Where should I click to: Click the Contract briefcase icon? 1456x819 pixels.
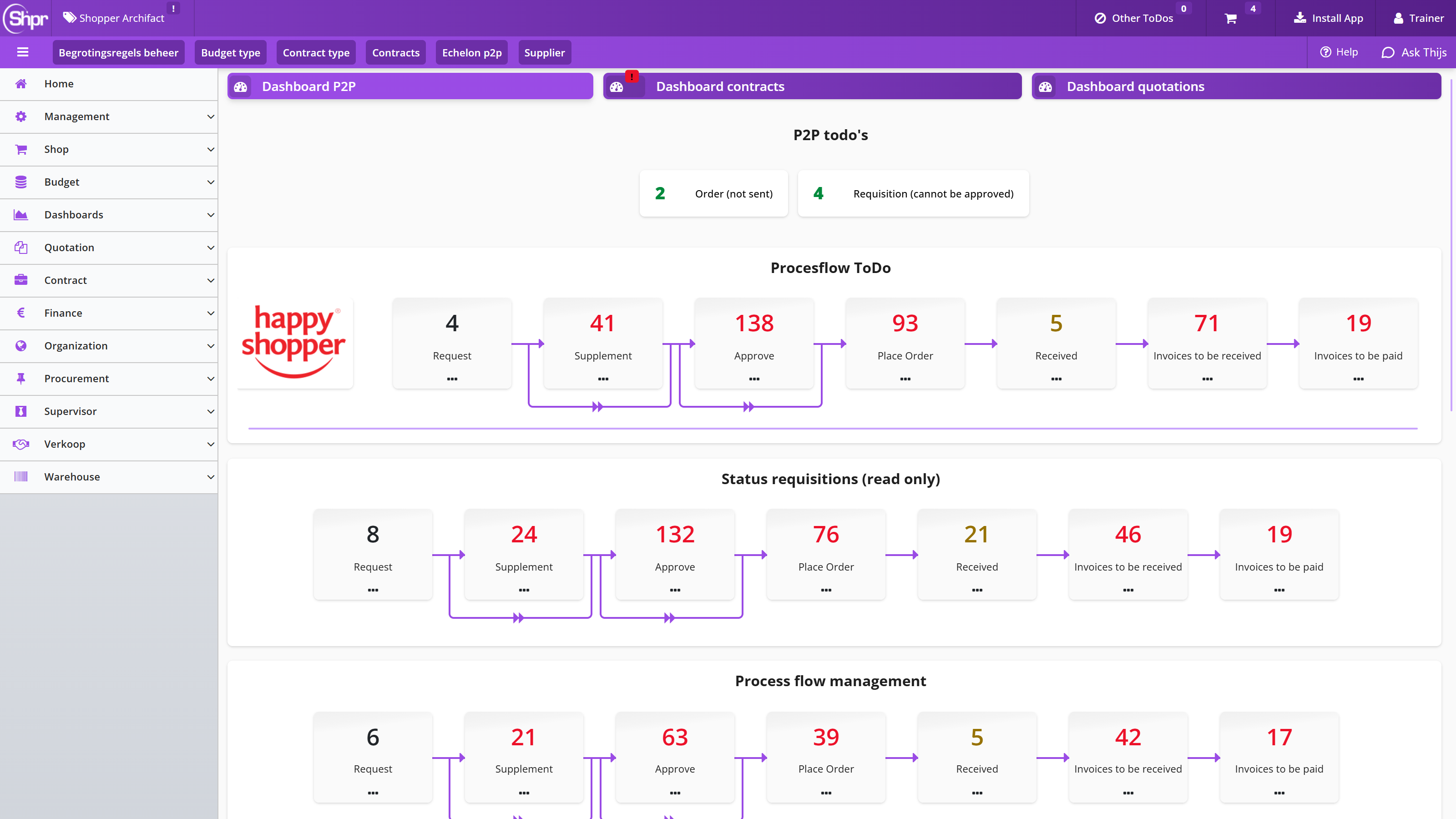(x=21, y=280)
